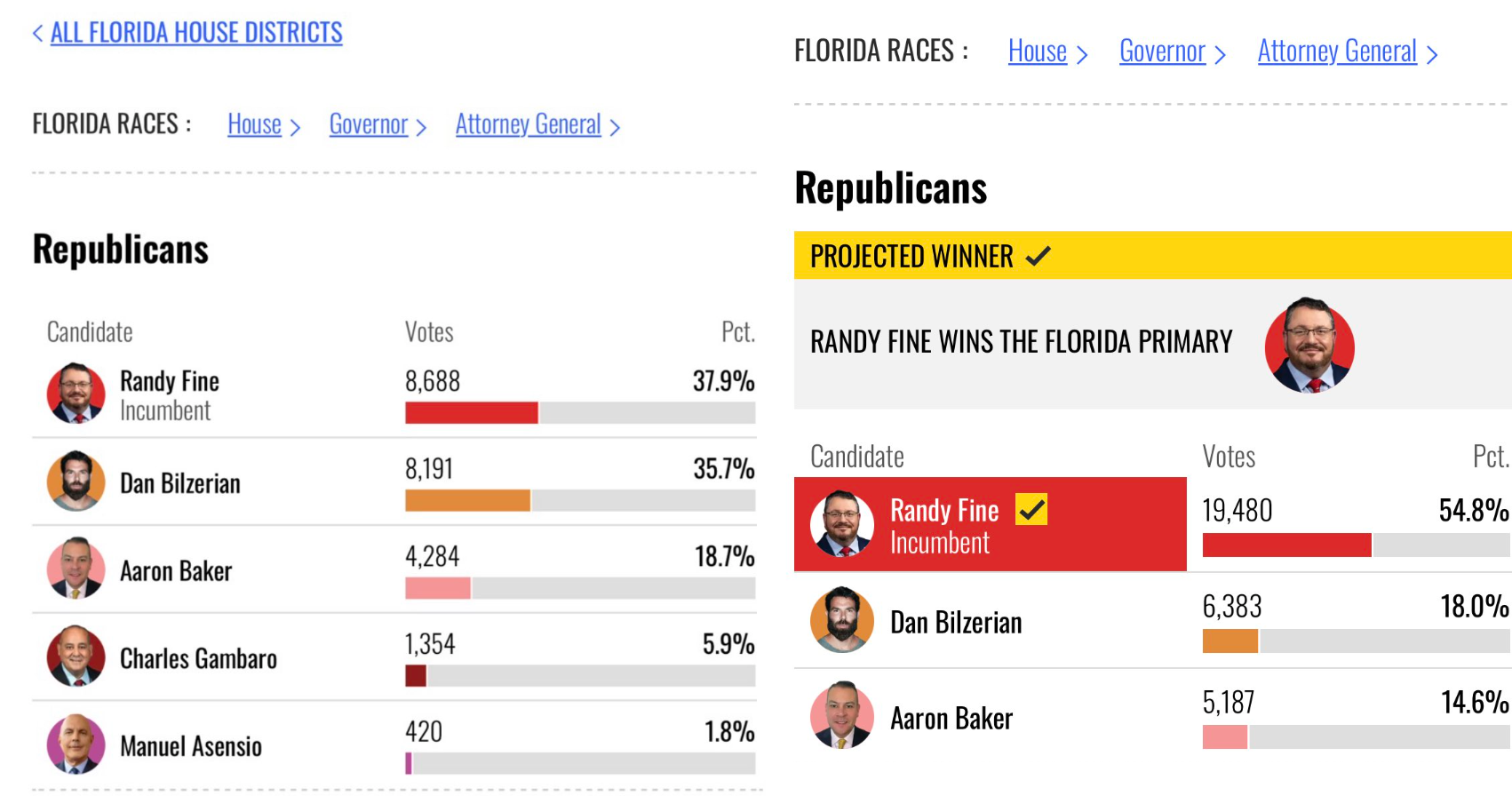
Task: Click Charles Gambaro's avatar photo
Action: click(76, 656)
